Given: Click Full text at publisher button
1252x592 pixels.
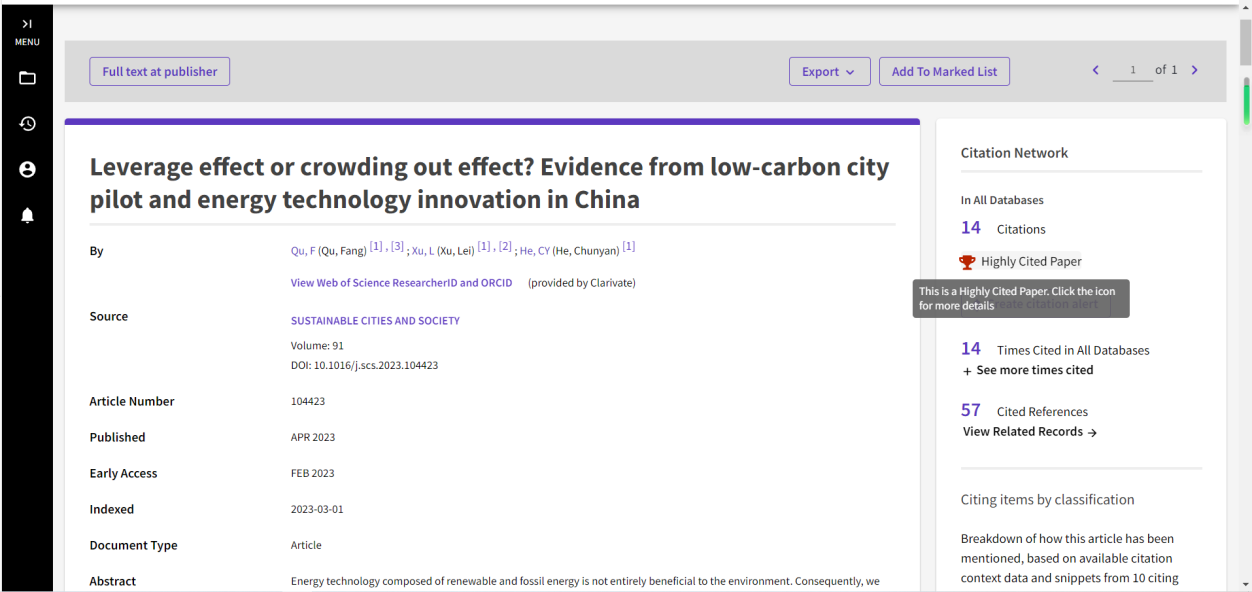Looking at the screenshot, I should coord(160,72).
